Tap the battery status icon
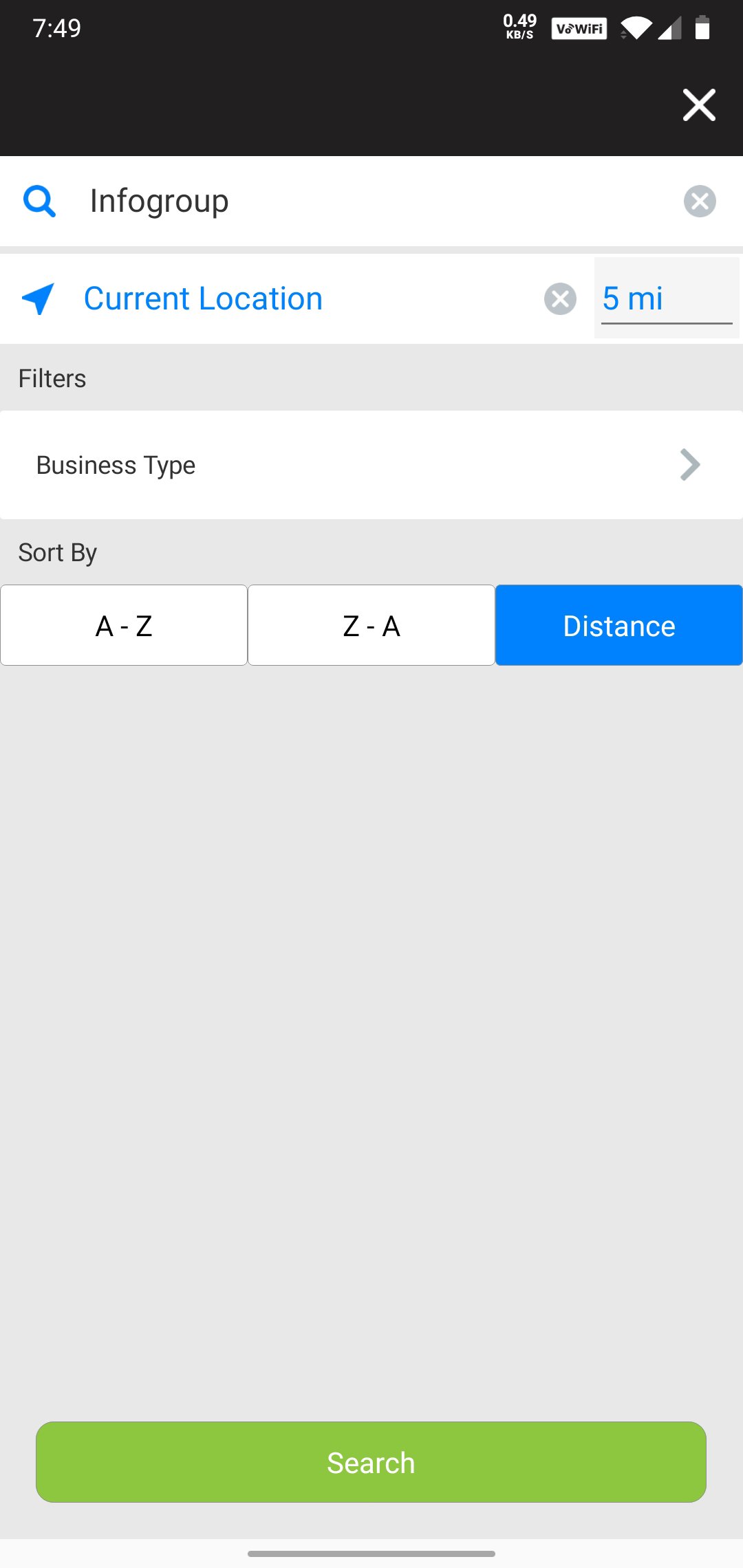The width and height of the screenshot is (743, 1568). coord(702,28)
